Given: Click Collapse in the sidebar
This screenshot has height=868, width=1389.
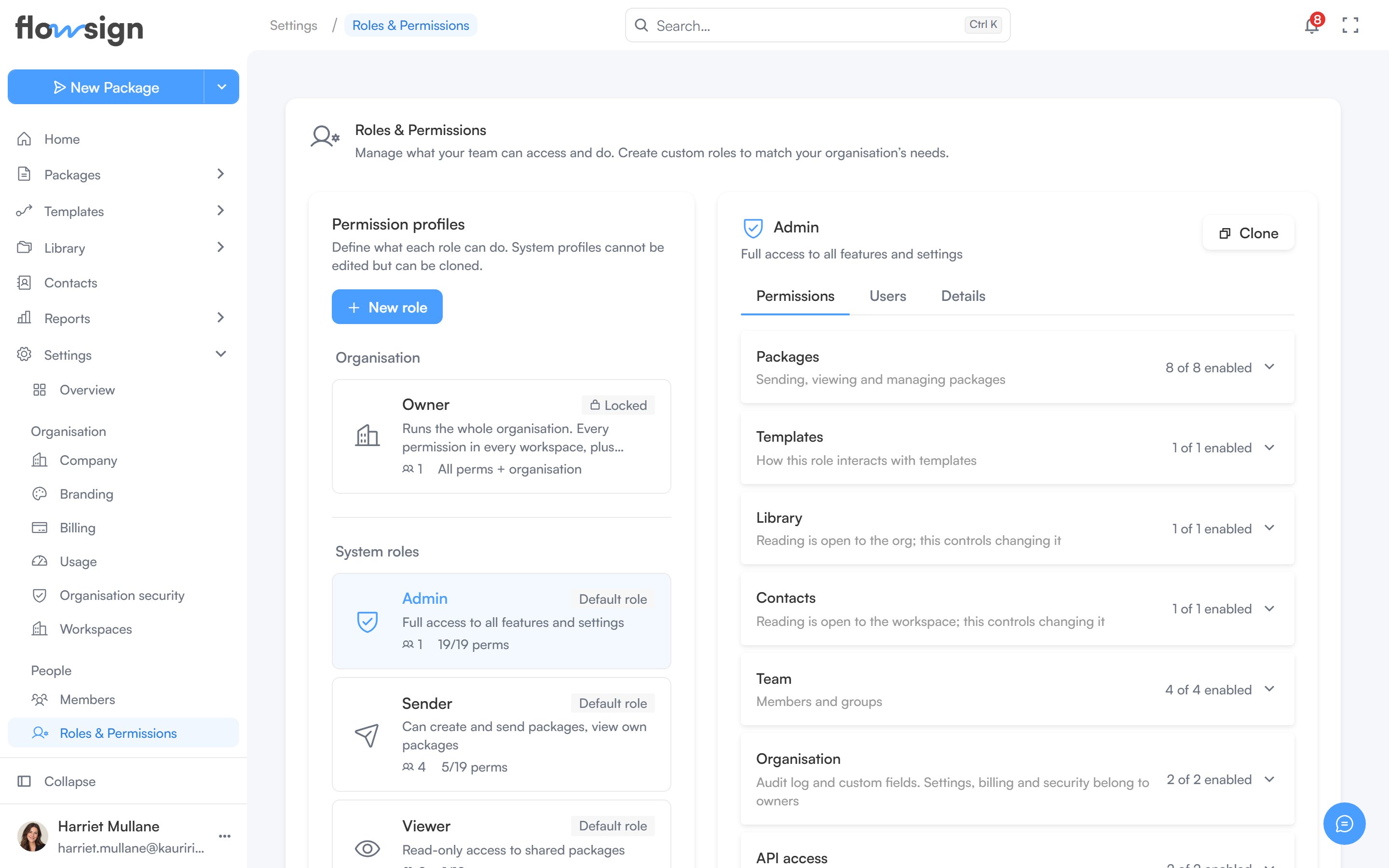Looking at the screenshot, I should pyautogui.click(x=123, y=781).
